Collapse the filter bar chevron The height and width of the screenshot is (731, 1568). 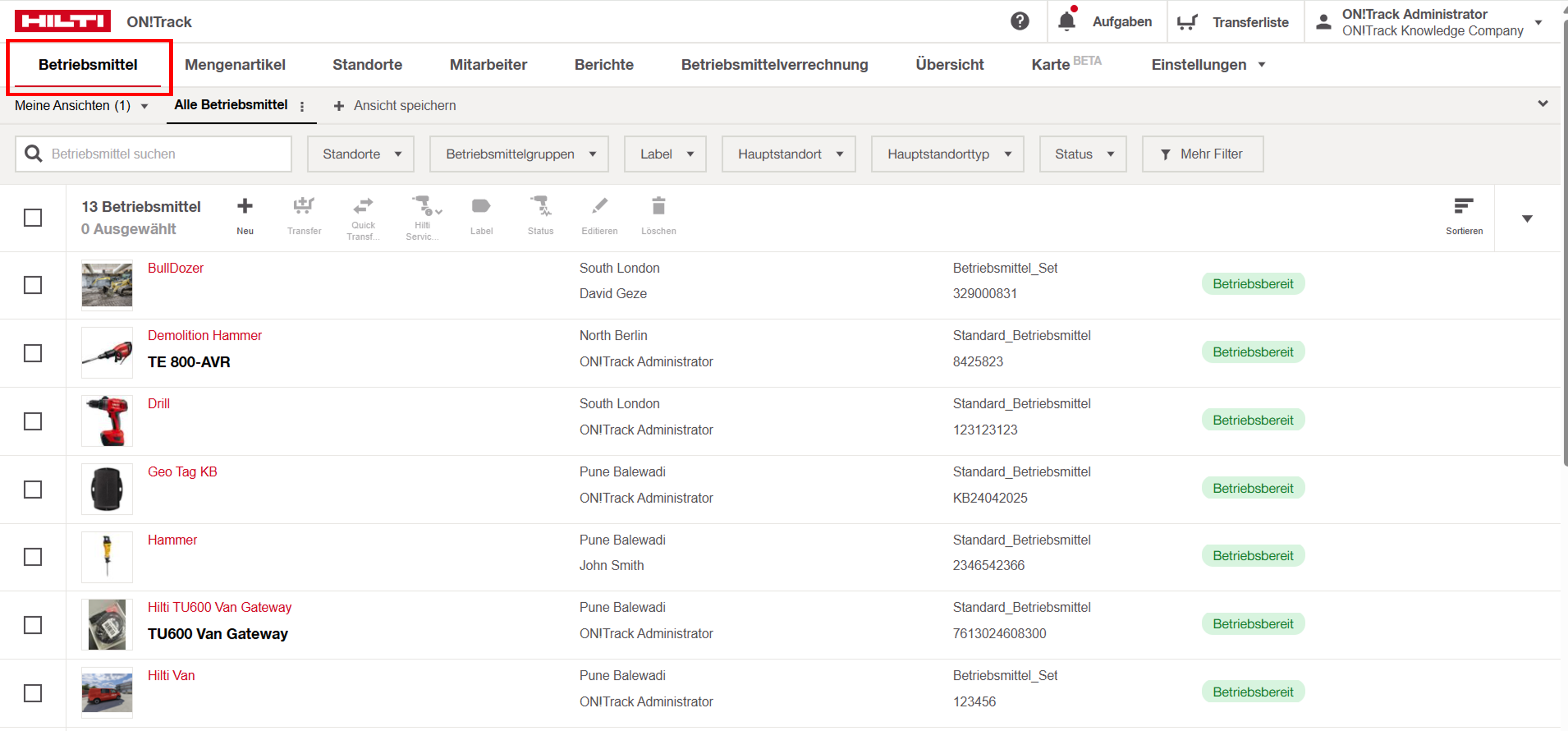point(1542,103)
